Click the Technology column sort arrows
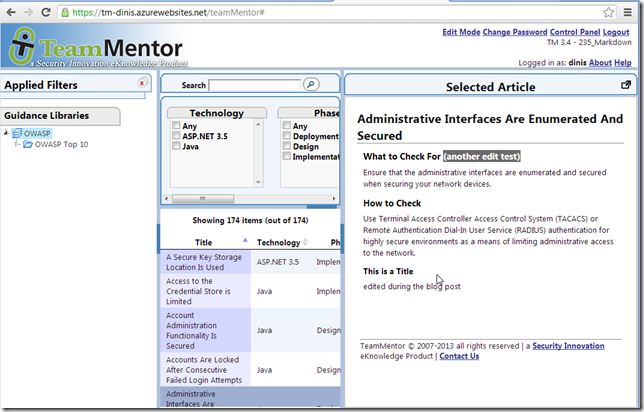This screenshot has height=412, width=644. pos(305,242)
